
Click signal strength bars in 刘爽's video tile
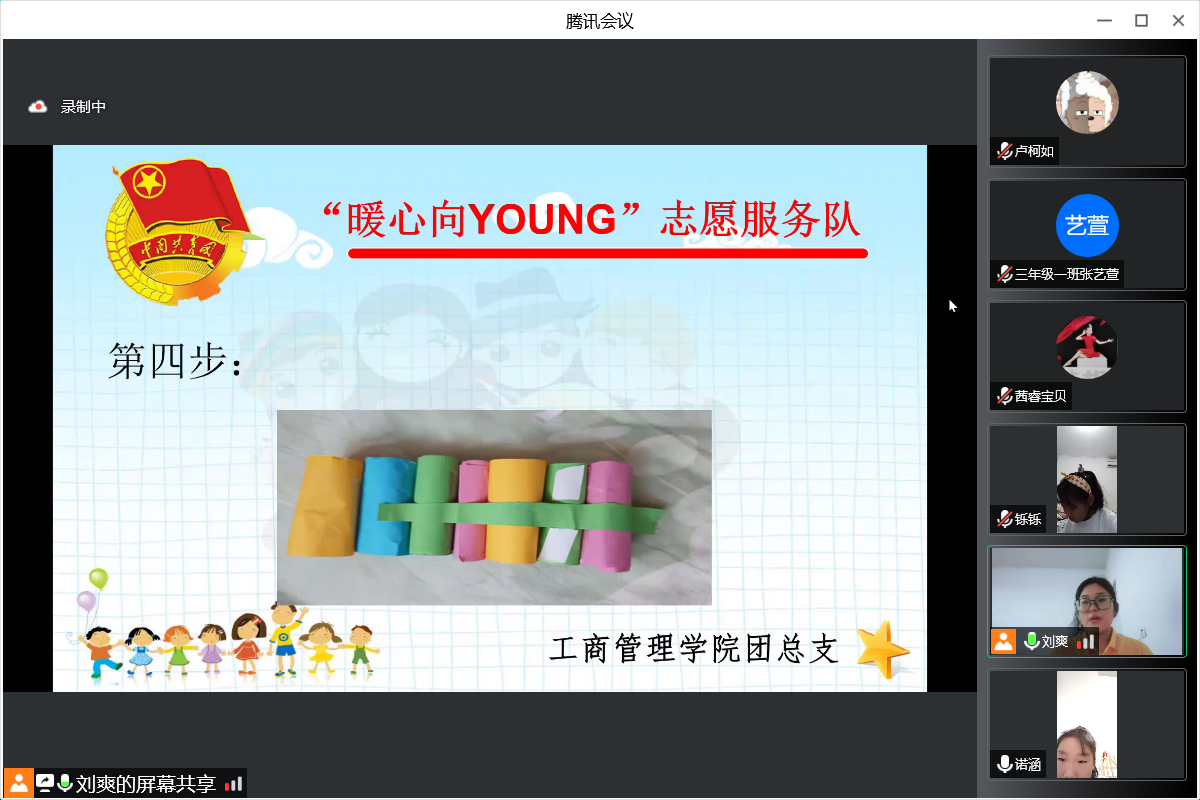coord(1086,641)
